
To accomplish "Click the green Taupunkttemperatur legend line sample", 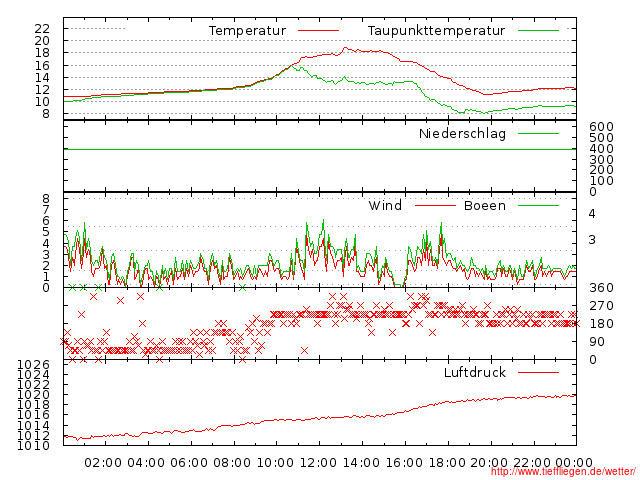I will [x=538, y=31].
